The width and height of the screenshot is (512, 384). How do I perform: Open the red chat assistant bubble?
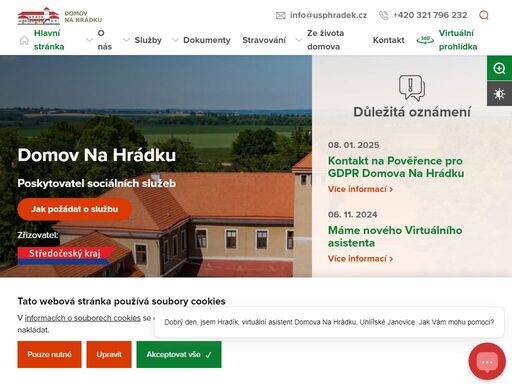tap(487, 361)
